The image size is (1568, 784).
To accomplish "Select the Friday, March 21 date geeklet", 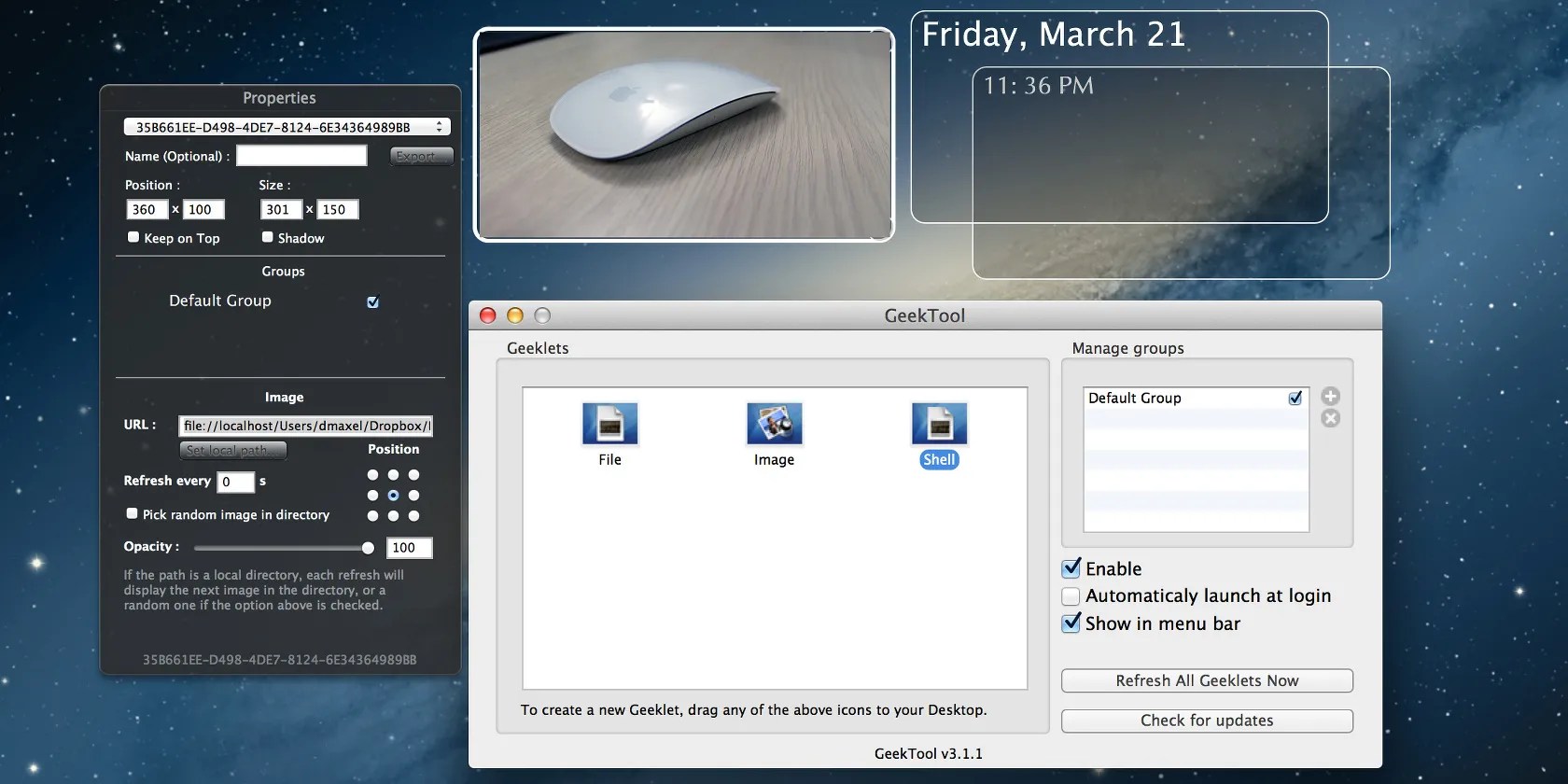I will (1119, 117).
